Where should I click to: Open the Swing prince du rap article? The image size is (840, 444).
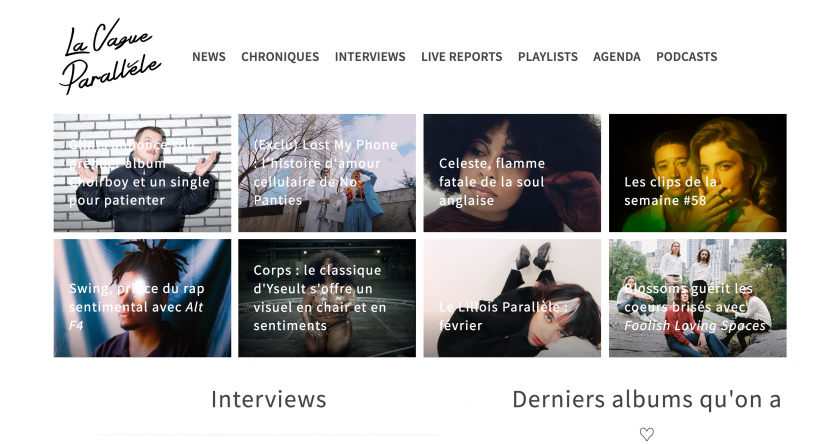(x=142, y=298)
